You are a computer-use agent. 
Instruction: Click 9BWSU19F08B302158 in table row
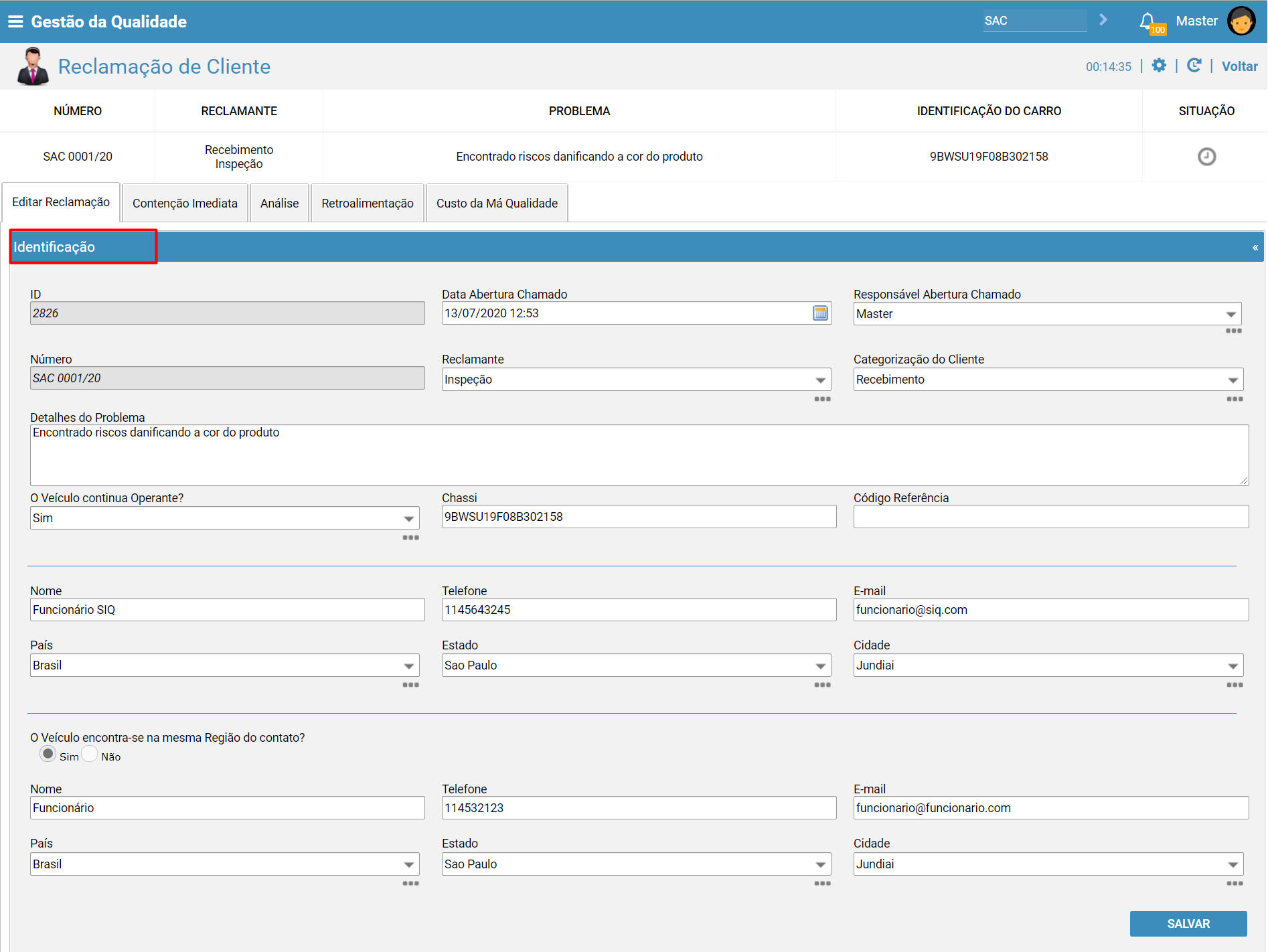[989, 157]
